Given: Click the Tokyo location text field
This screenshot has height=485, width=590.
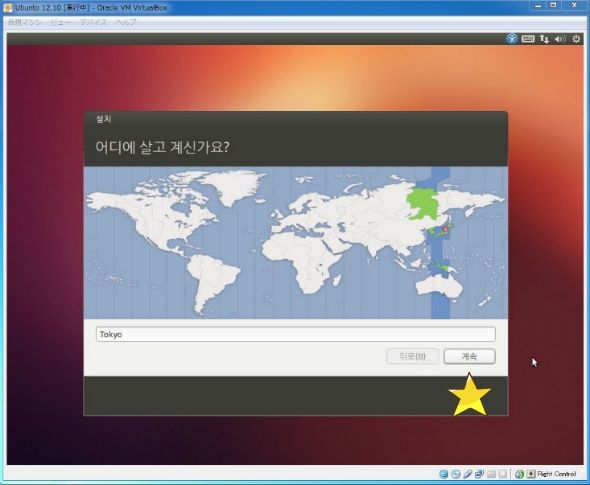Looking at the screenshot, I should pos(296,334).
